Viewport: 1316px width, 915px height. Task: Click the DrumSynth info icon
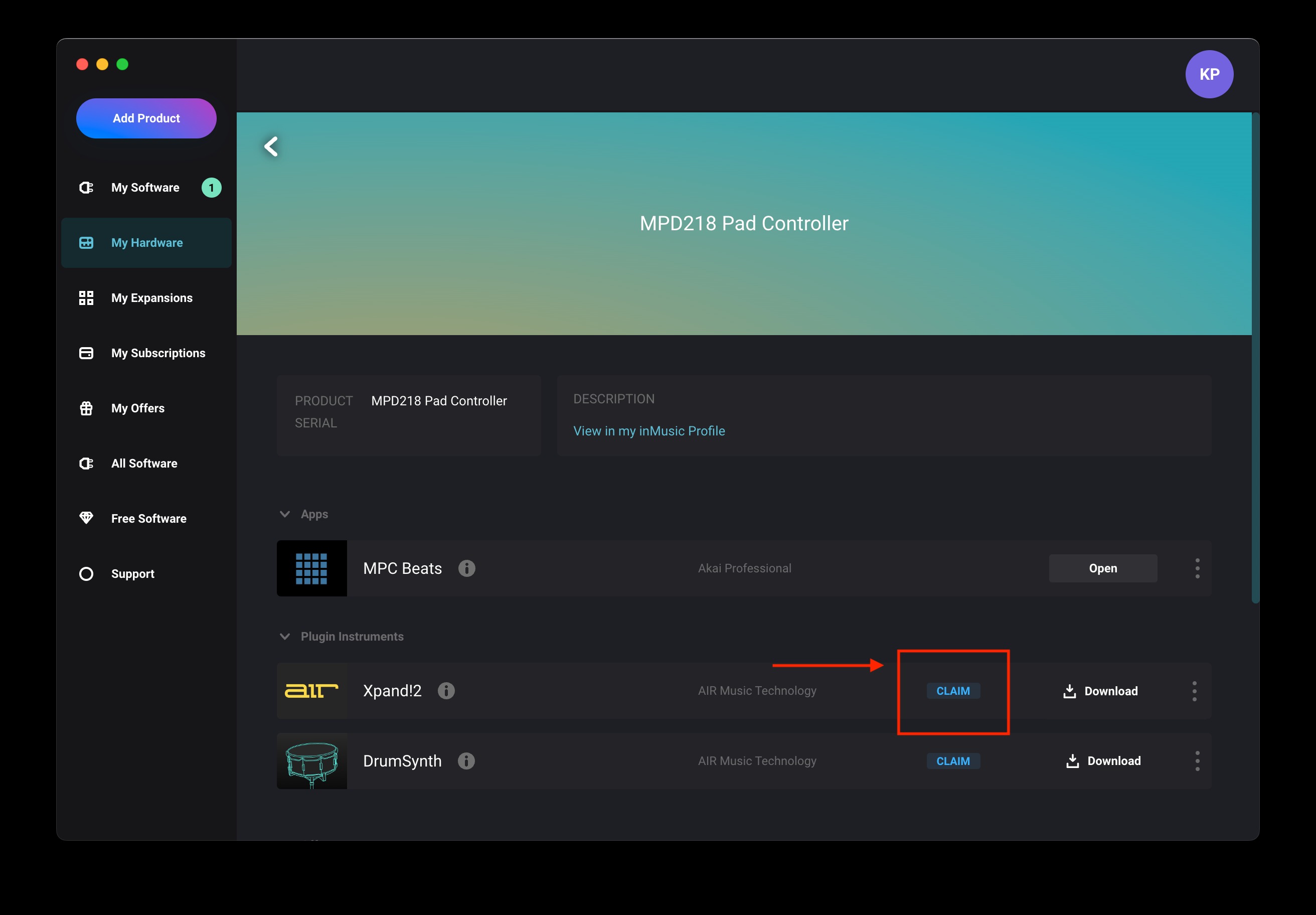(x=466, y=761)
